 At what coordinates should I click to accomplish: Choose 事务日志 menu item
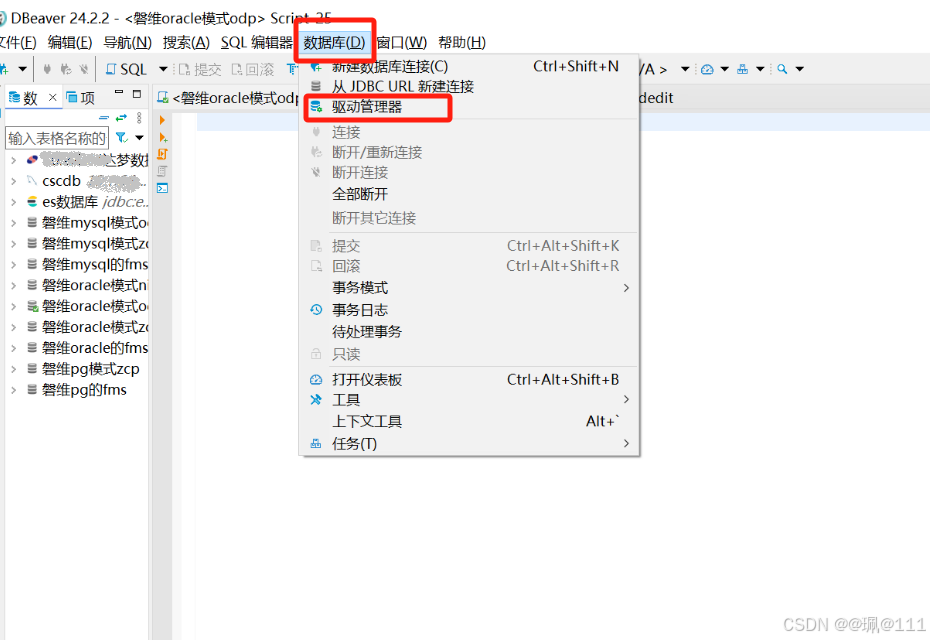pyautogui.click(x=469, y=310)
